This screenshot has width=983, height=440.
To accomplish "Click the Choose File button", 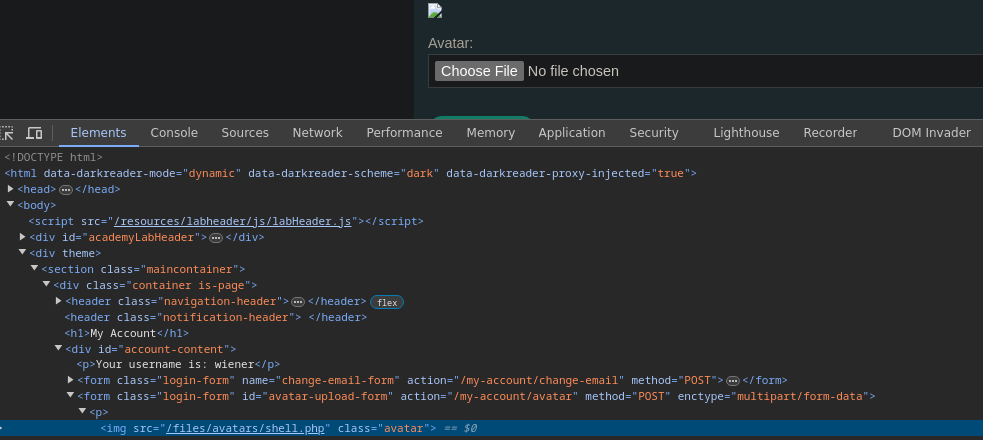I will click(479, 71).
